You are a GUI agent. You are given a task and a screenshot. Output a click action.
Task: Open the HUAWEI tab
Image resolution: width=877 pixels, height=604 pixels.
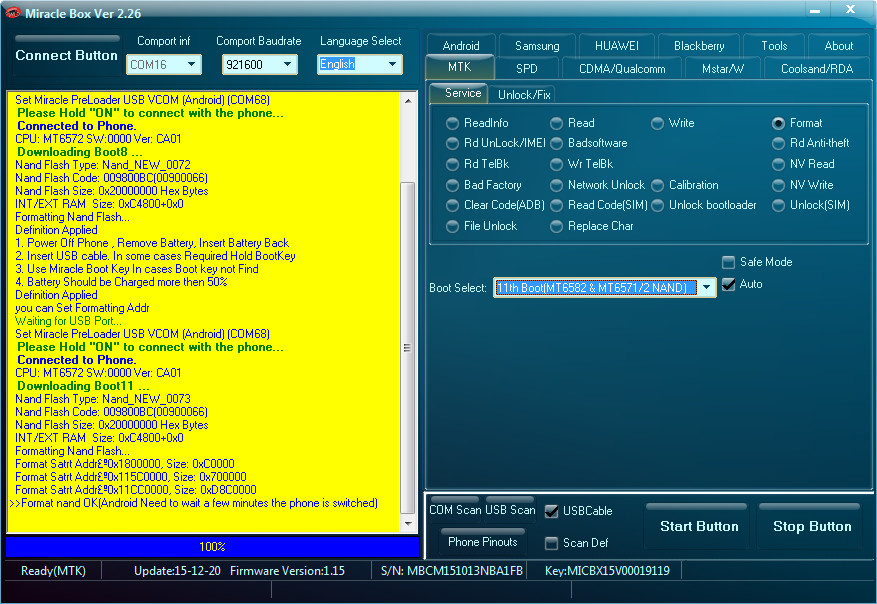(x=617, y=46)
